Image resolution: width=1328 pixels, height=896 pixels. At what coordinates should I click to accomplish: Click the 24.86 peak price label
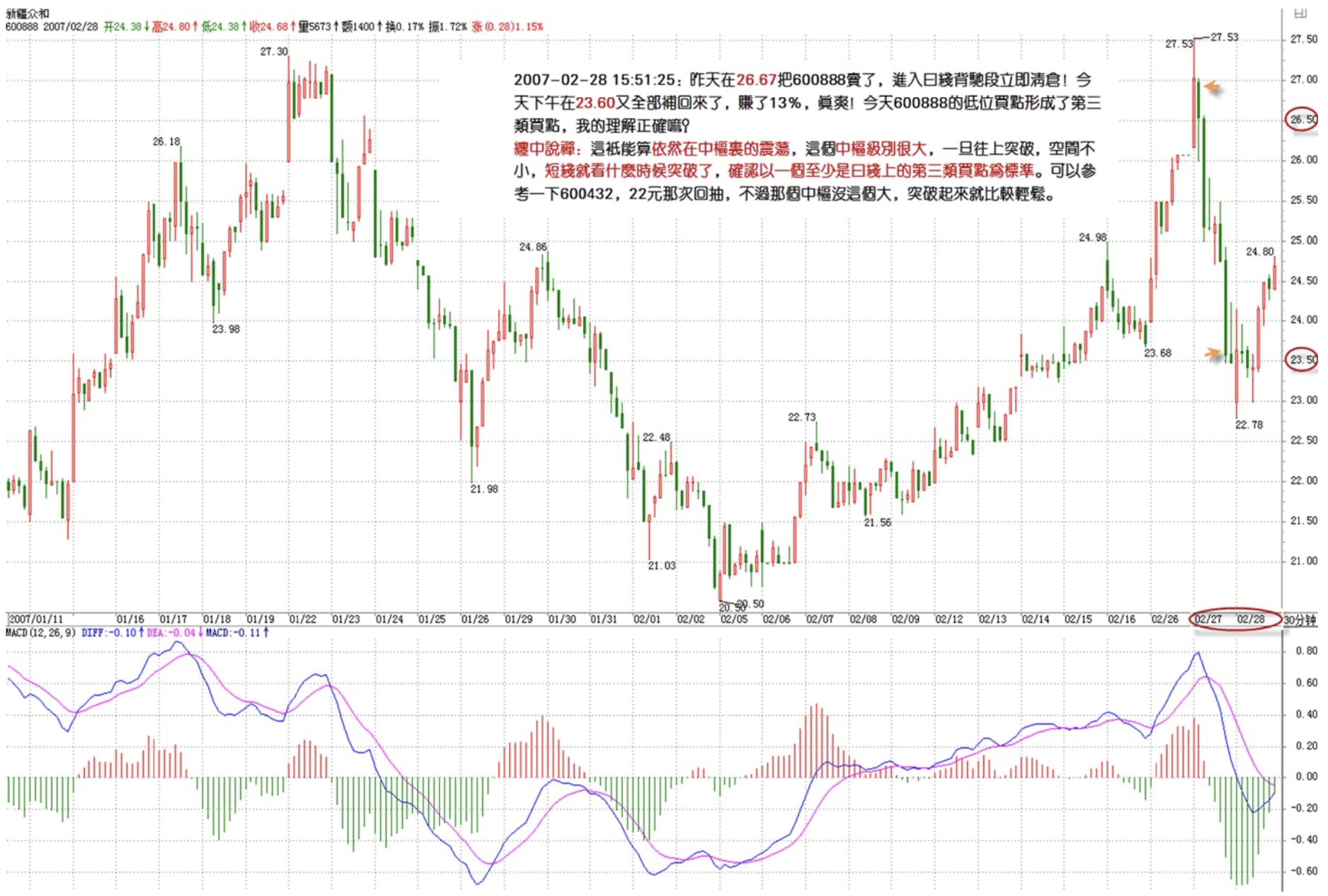532,247
